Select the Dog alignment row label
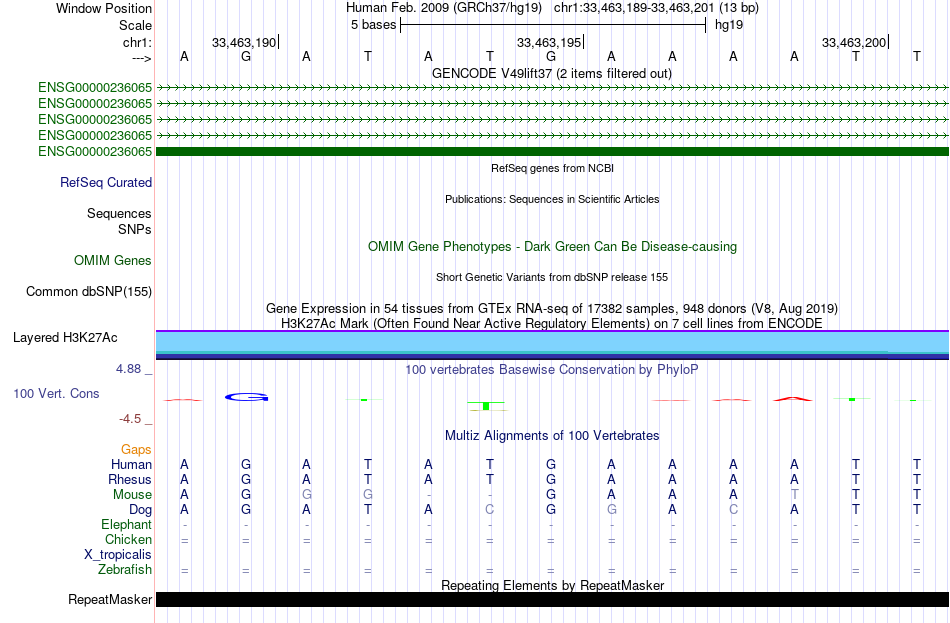This screenshot has width=950, height=623. 140,510
